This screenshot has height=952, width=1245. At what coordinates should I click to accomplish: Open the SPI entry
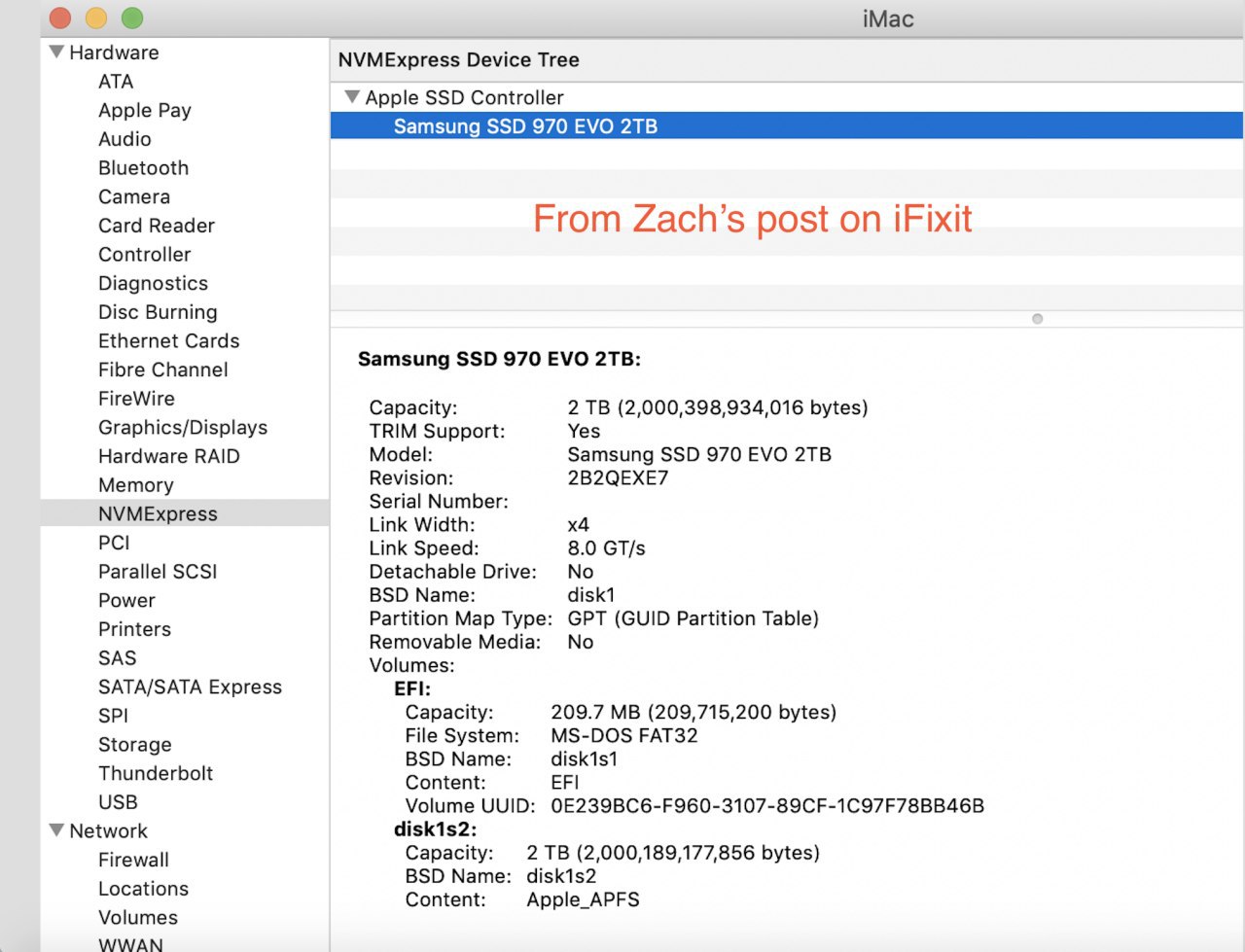(x=113, y=716)
